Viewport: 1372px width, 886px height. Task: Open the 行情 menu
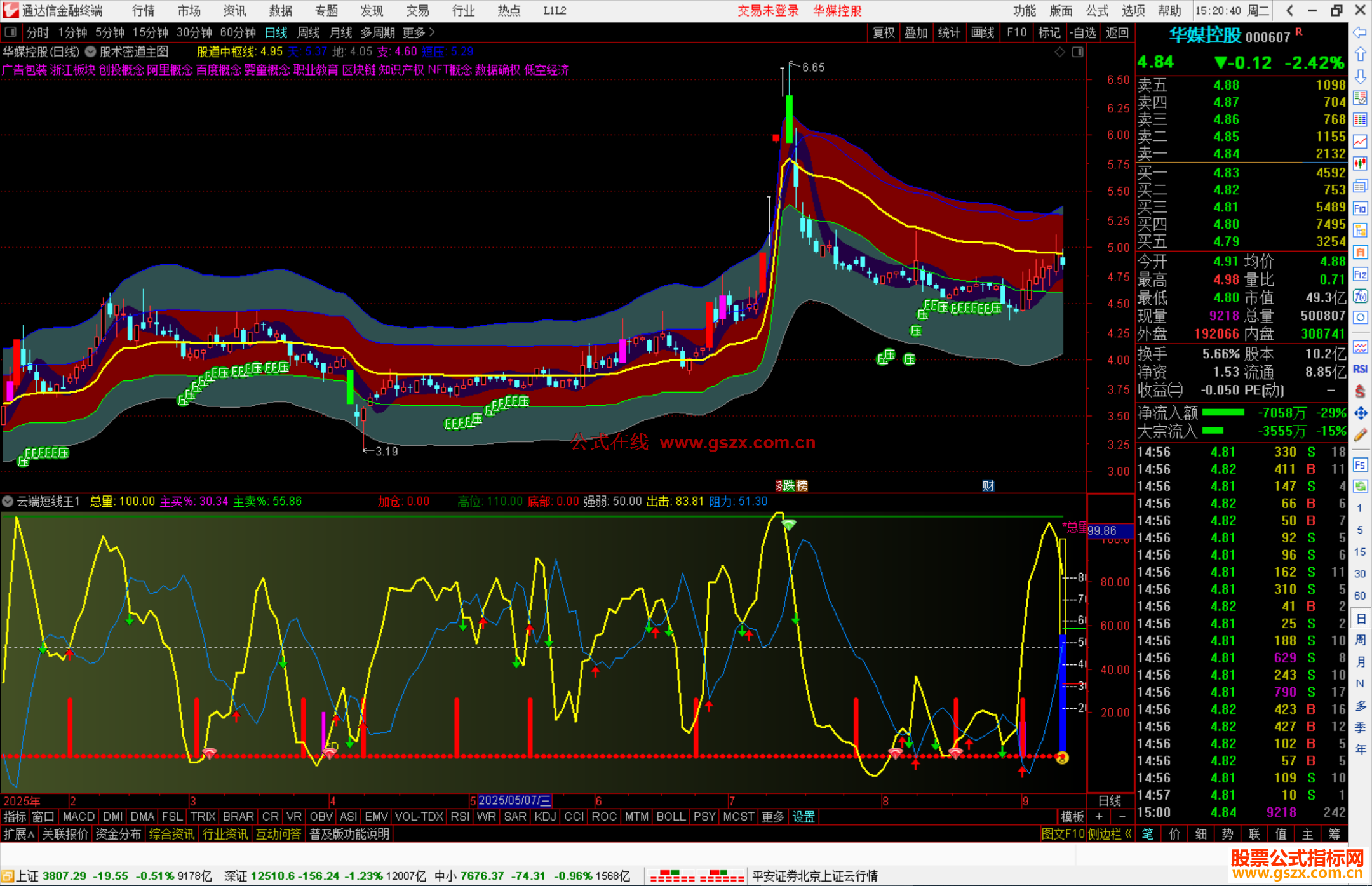[144, 10]
